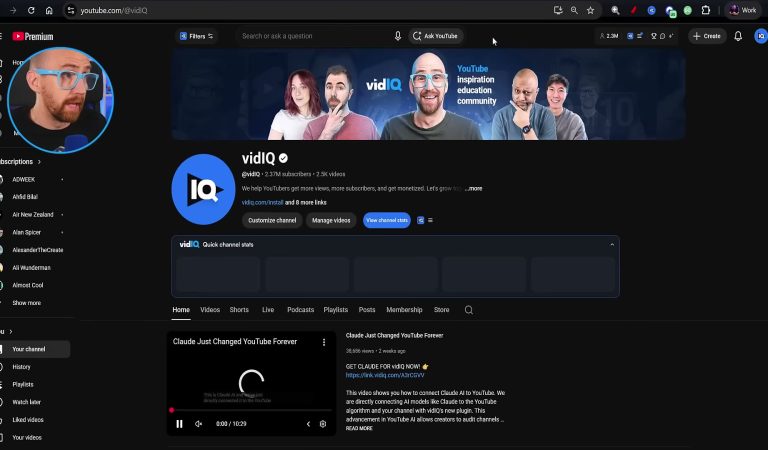Click the small vidIQ icon beside View channel stats
The height and width of the screenshot is (450, 768).
coord(420,220)
